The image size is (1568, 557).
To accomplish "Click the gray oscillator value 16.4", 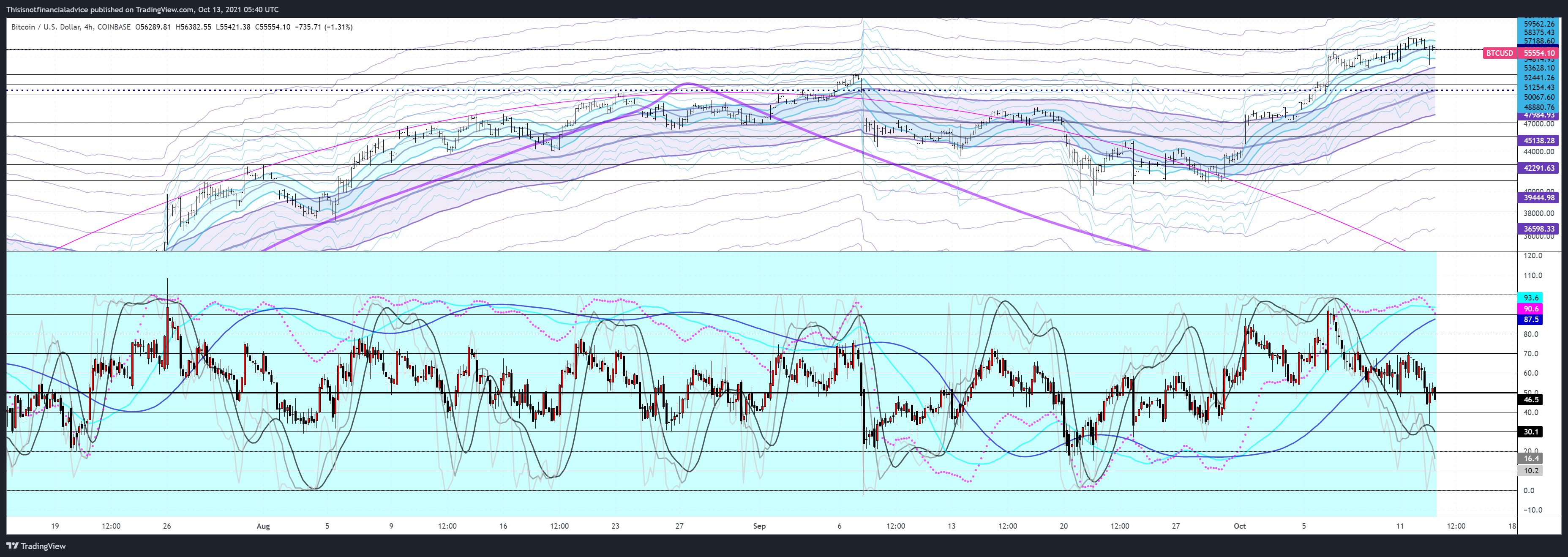I will 1531,459.
